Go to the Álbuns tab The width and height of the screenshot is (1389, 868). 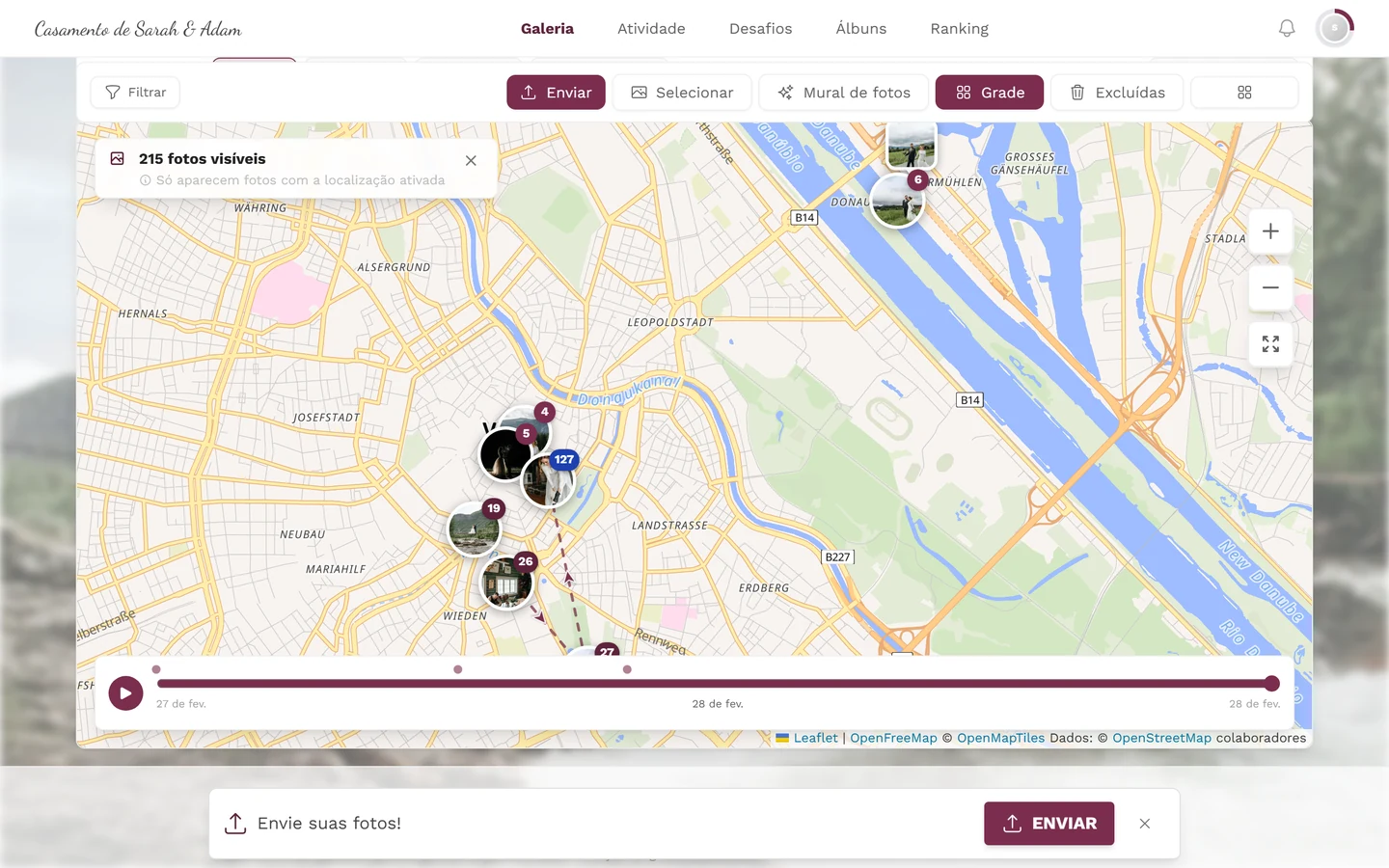tap(861, 29)
